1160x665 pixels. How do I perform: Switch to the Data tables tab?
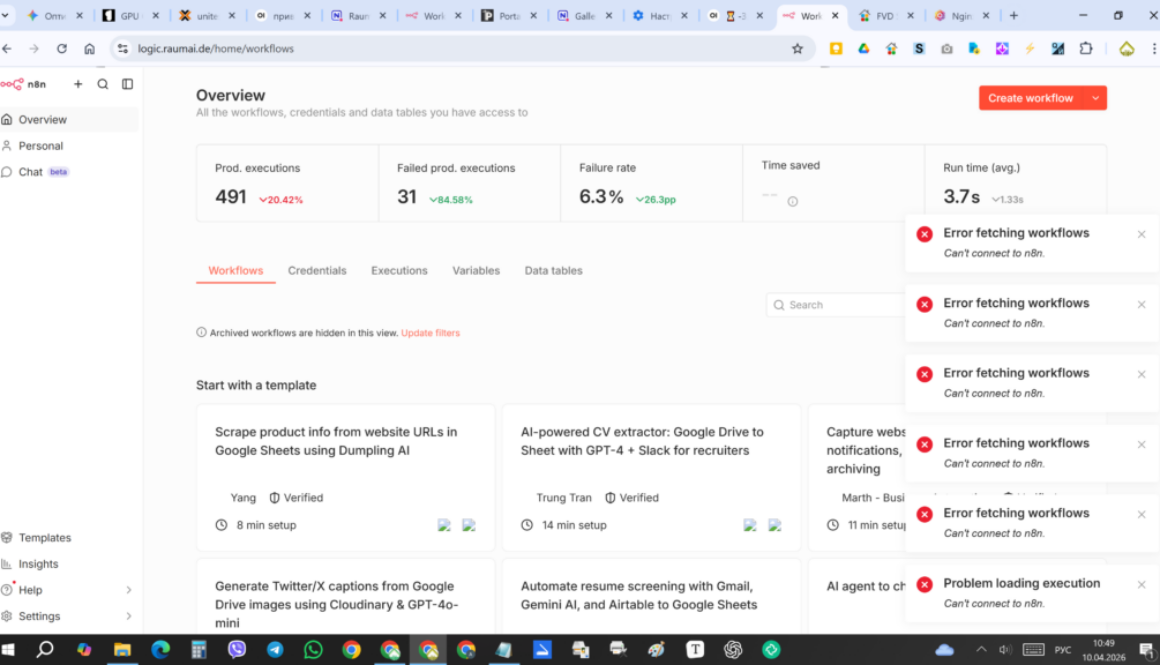pos(553,271)
